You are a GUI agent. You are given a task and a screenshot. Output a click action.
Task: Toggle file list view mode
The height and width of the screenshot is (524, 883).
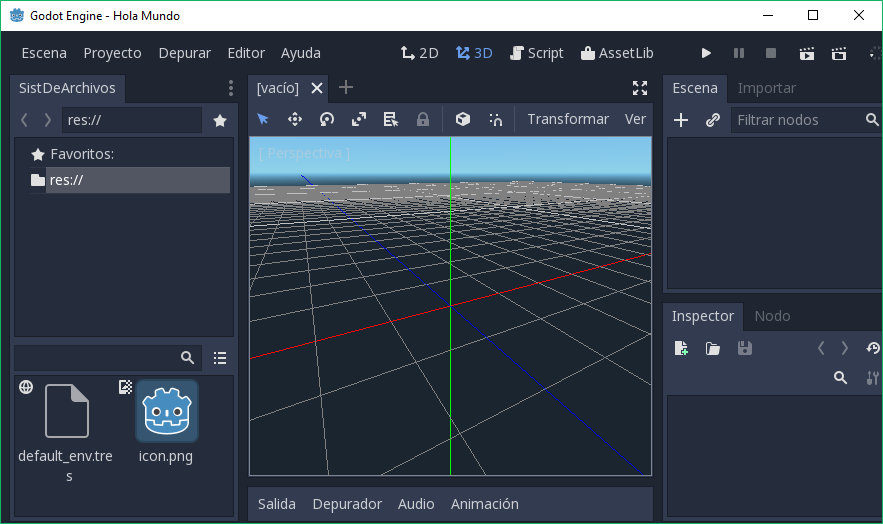click(220, 358)
